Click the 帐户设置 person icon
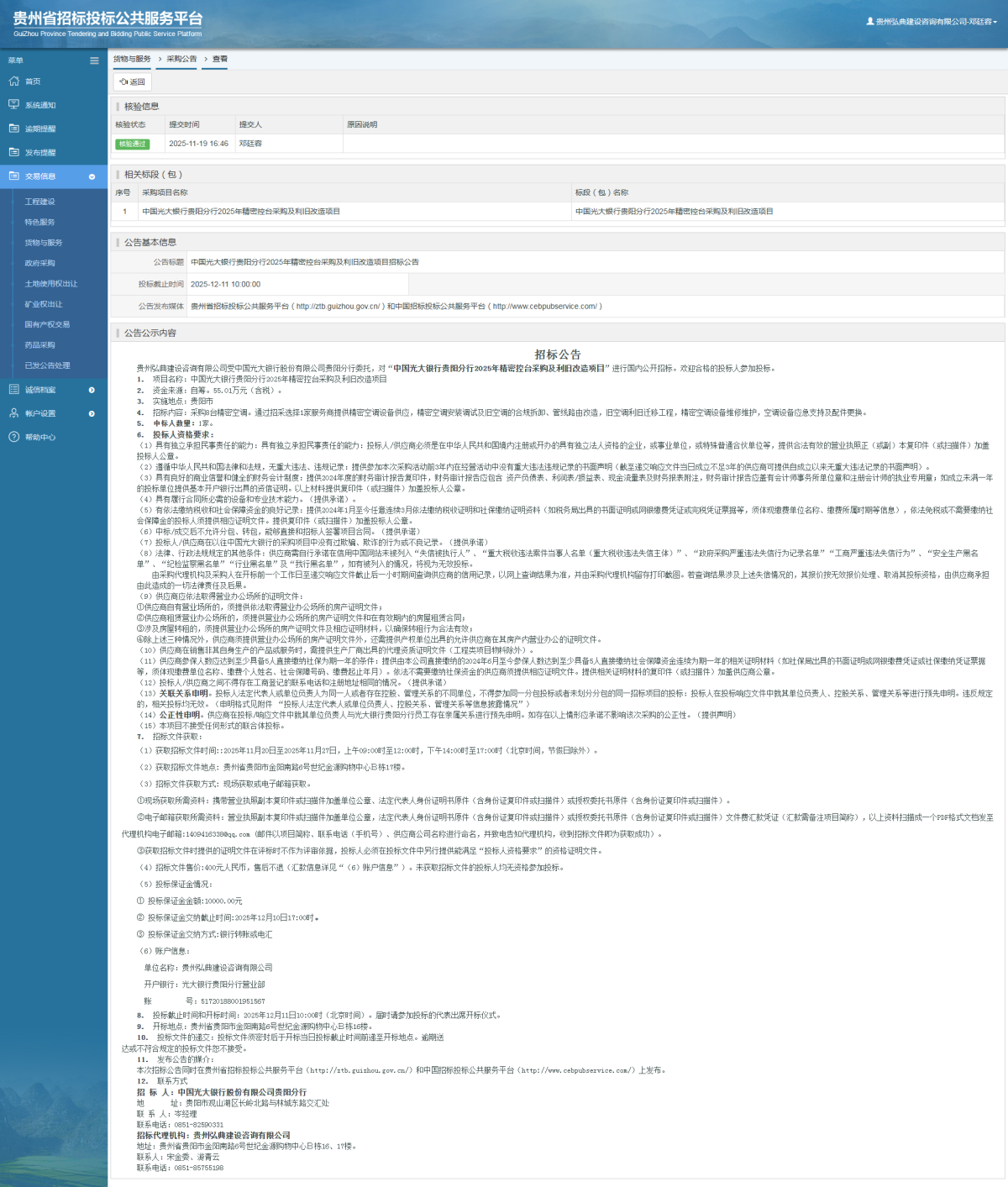The height and width of the screenshot is (1187, 1008). point(13,413)
